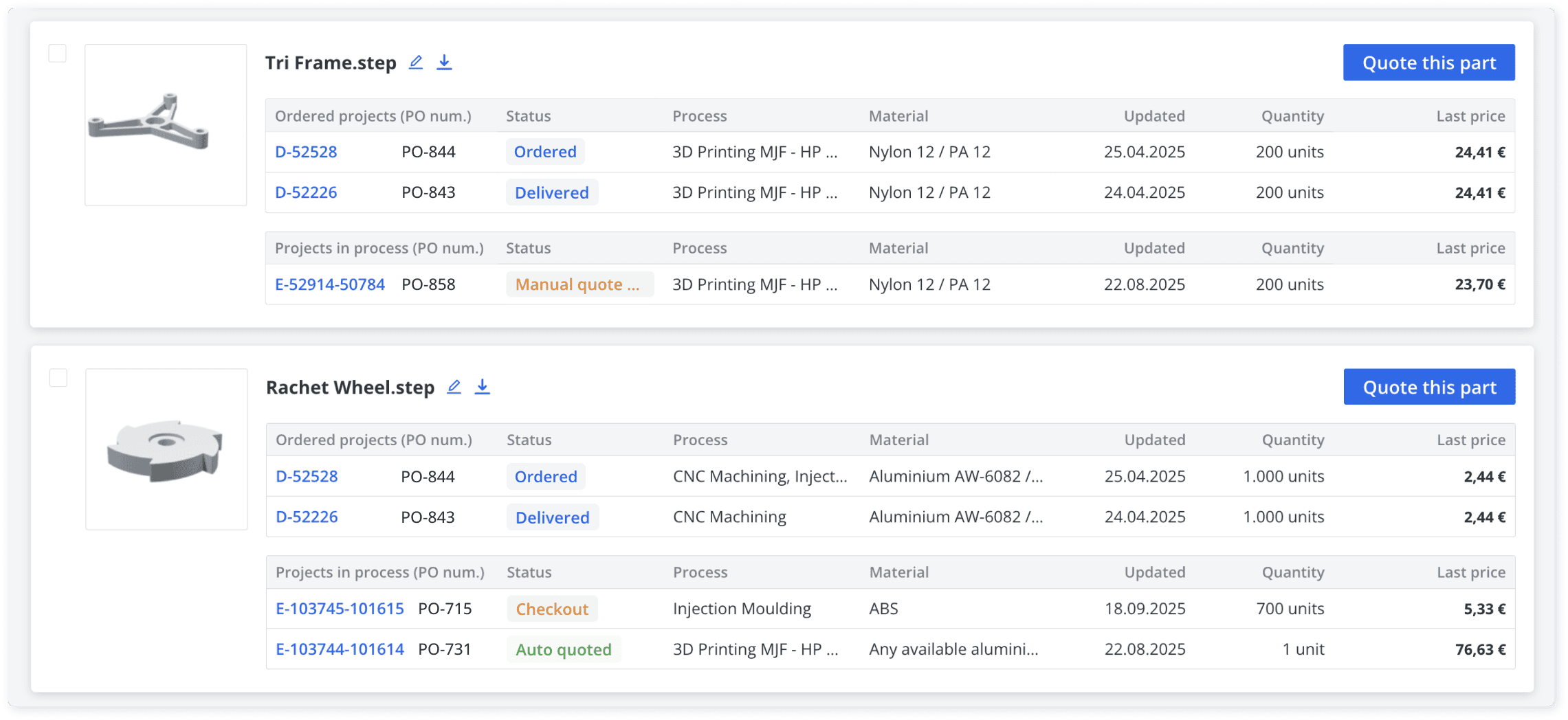Click the Tri Frame 3D preview thumbnail
Screen dimensions: 1568x720
(x=166, y=125)
